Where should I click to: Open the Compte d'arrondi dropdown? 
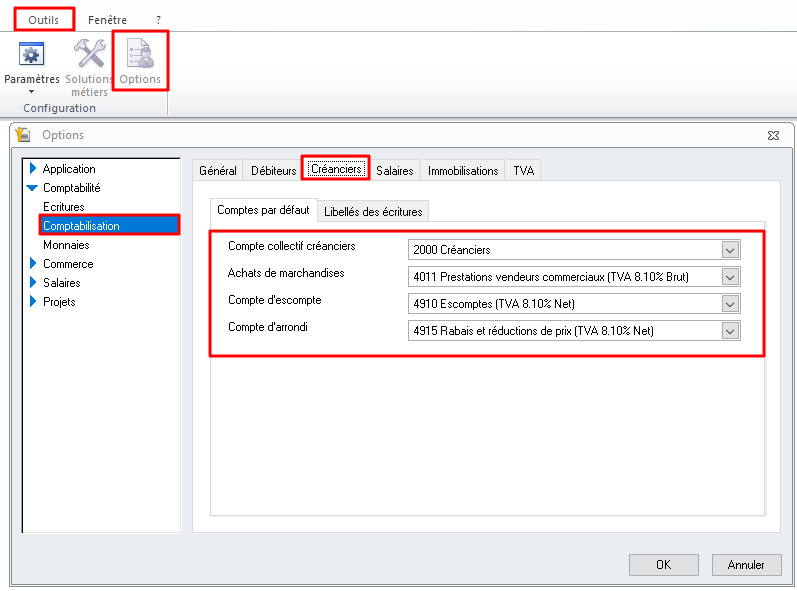(x=730, y=331)
